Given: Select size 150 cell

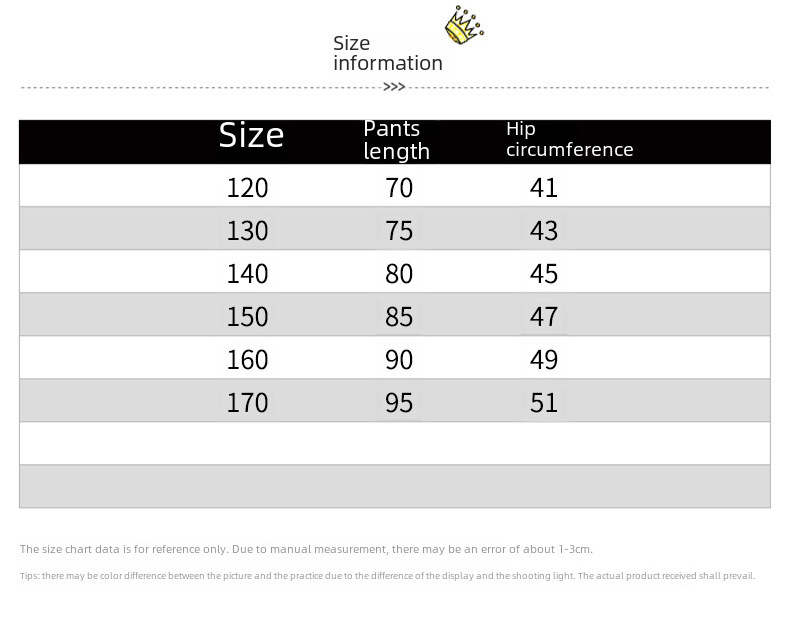Looking at the screenshot, I should pyautogui.click(x=247, y=317).
